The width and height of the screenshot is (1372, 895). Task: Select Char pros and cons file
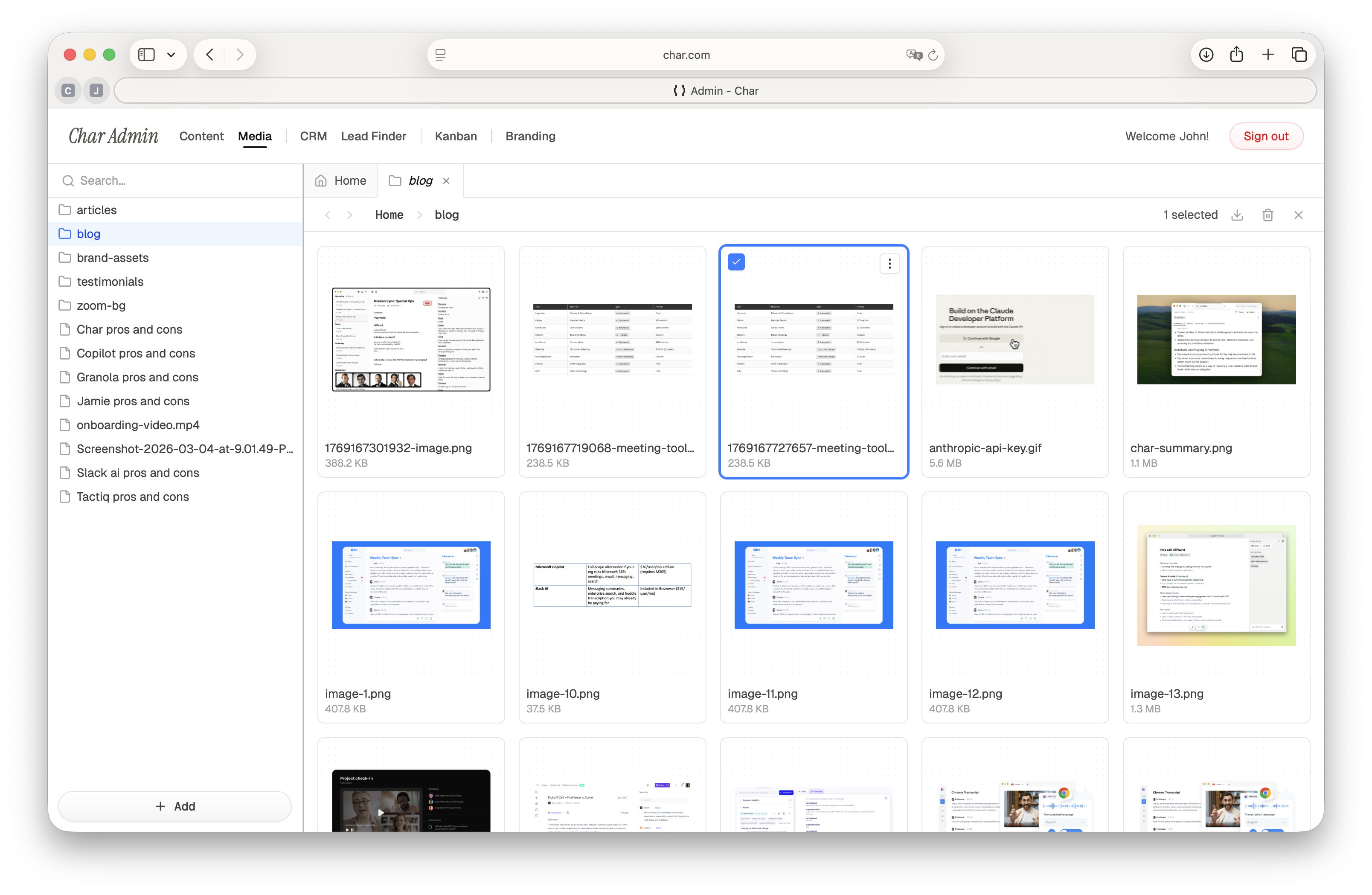coord(176,329)
